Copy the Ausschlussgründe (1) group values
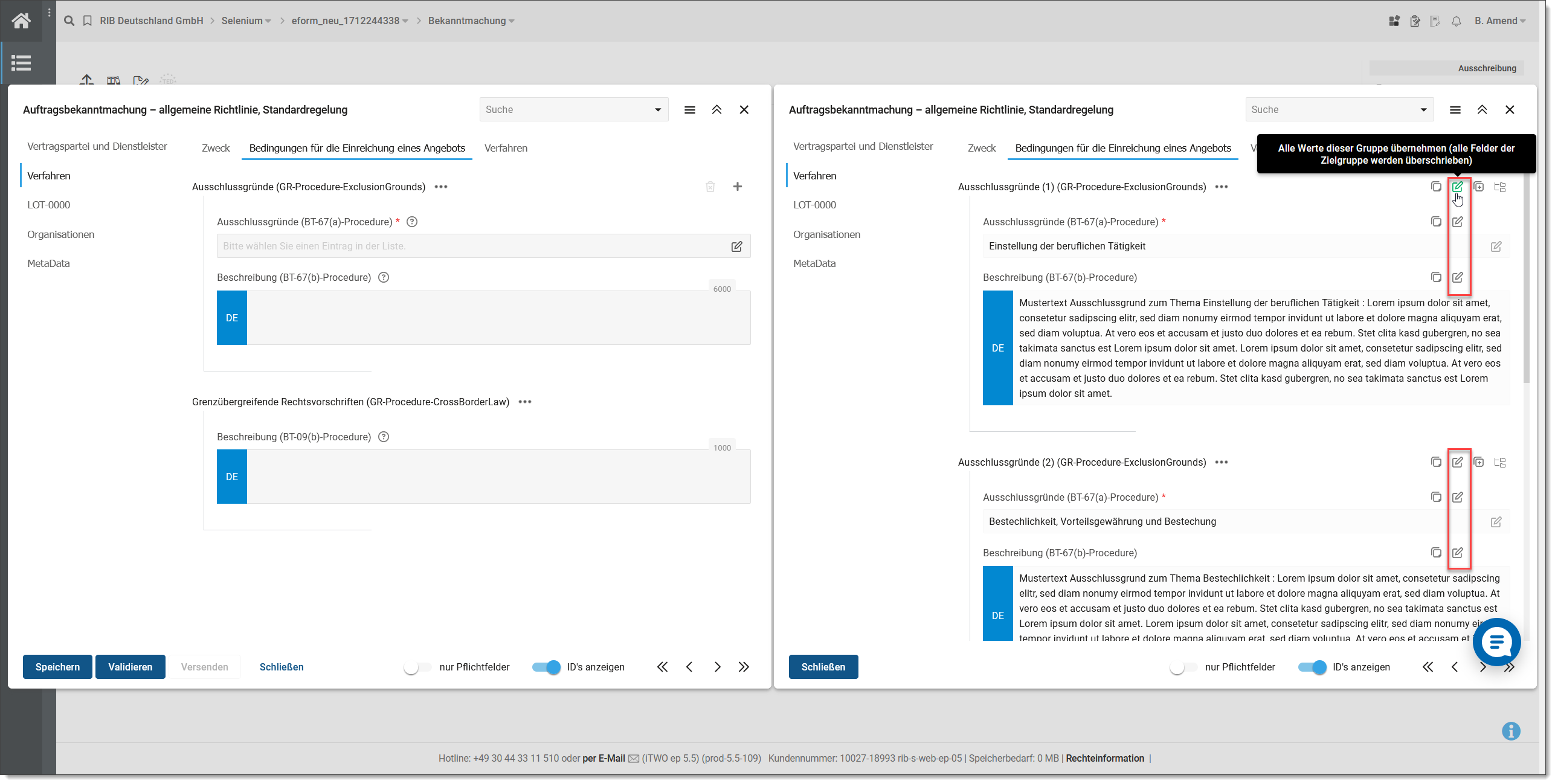Viewport: 1555px width, 784px height. (1436, 187)
